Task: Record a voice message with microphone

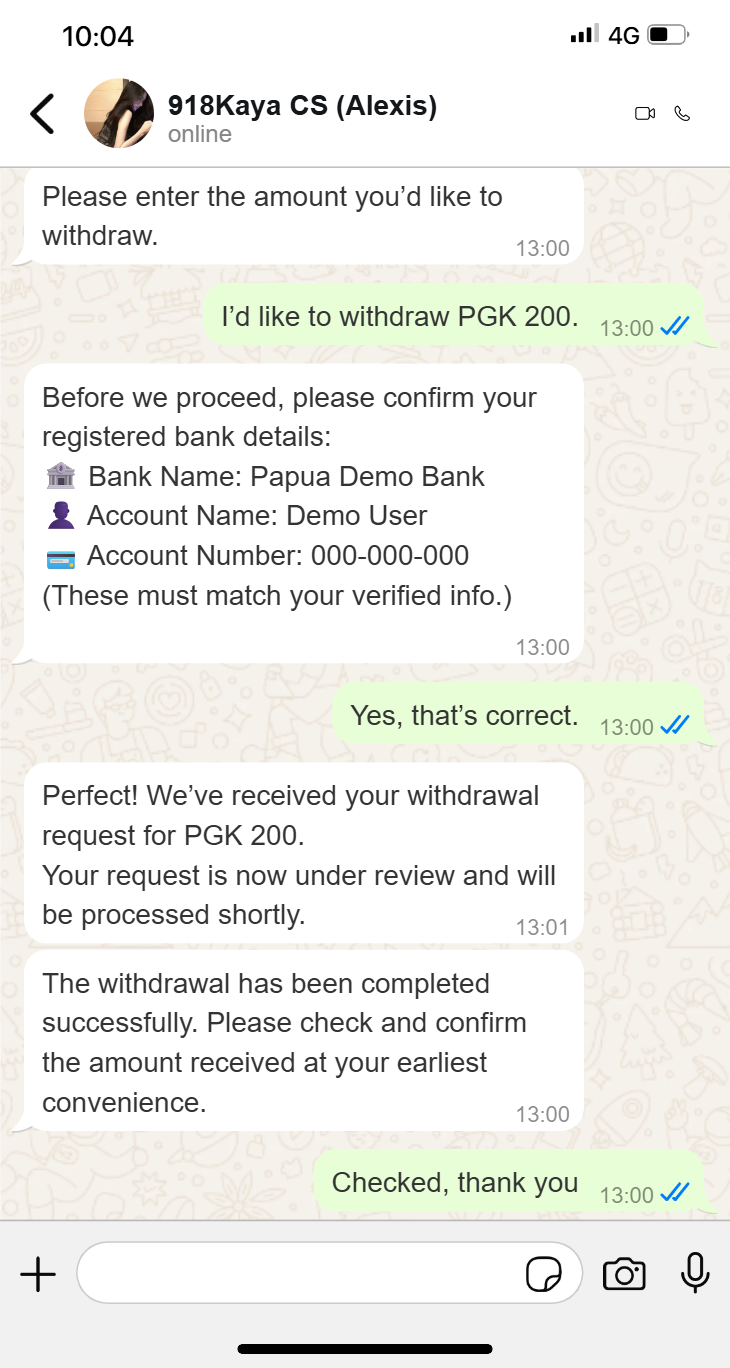Action: (695, 1273)
